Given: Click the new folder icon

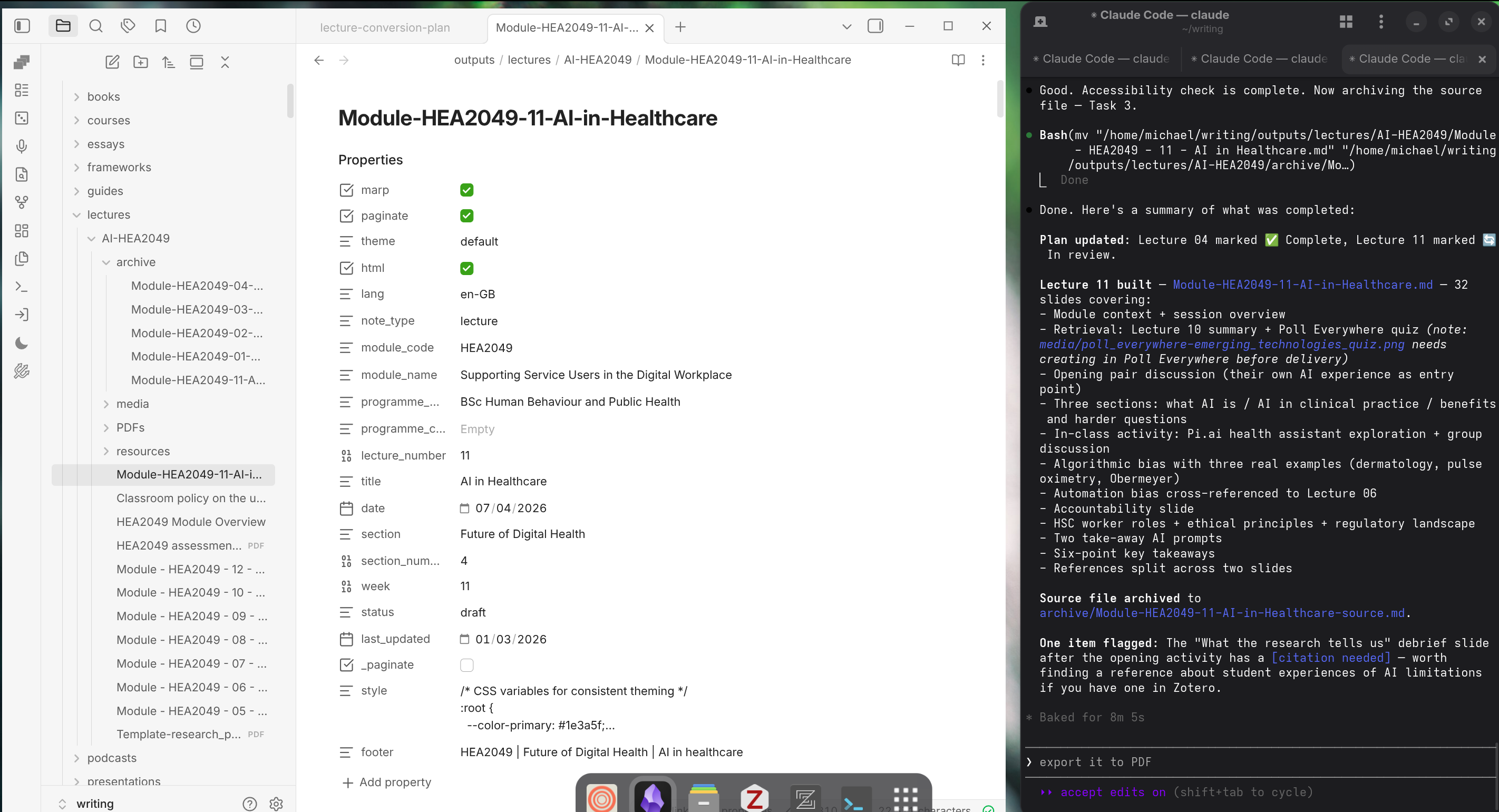Looking at the screenshot, I should [x=140, y=62].
